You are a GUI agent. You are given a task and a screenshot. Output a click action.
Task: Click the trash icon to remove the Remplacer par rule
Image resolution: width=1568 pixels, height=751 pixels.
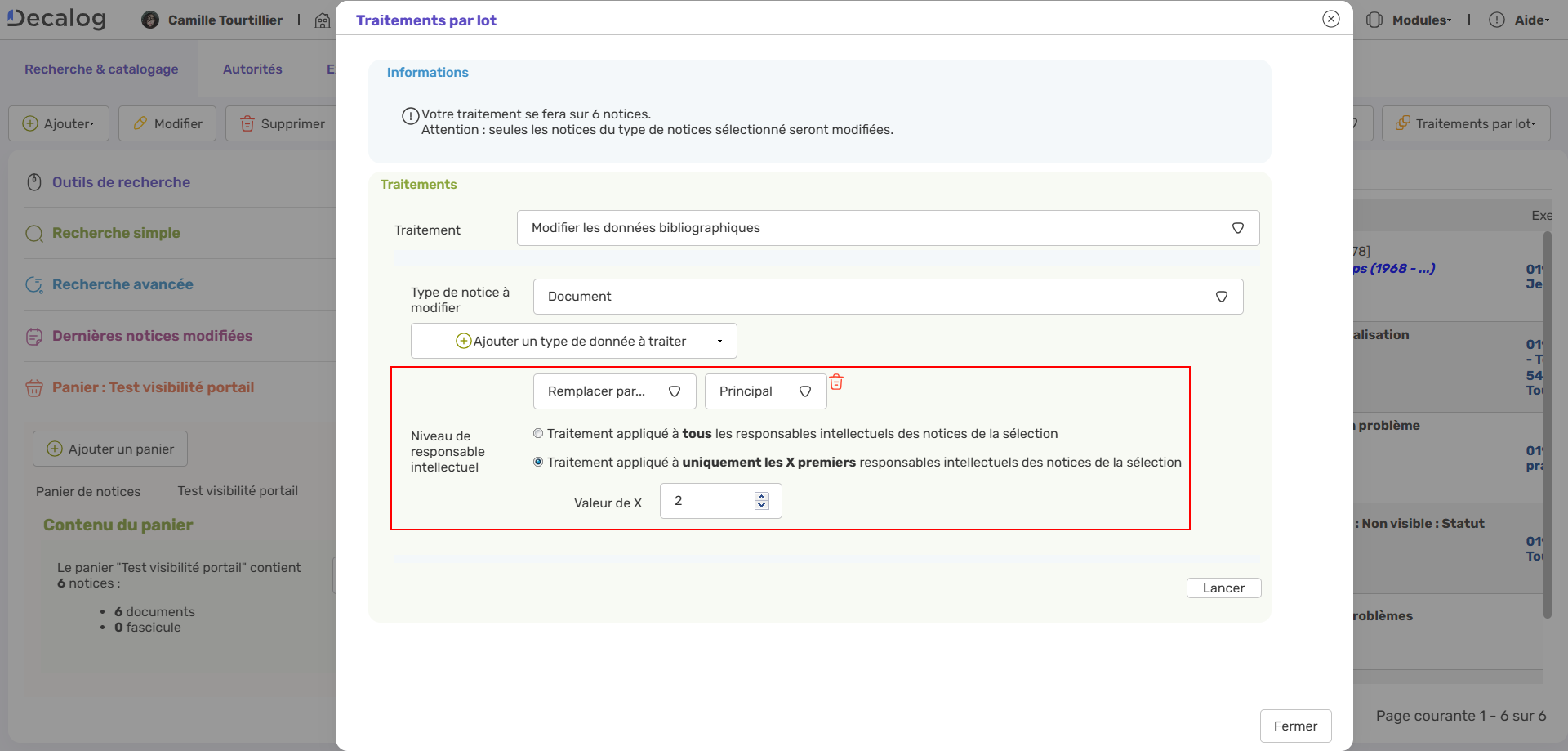(836, 382)
